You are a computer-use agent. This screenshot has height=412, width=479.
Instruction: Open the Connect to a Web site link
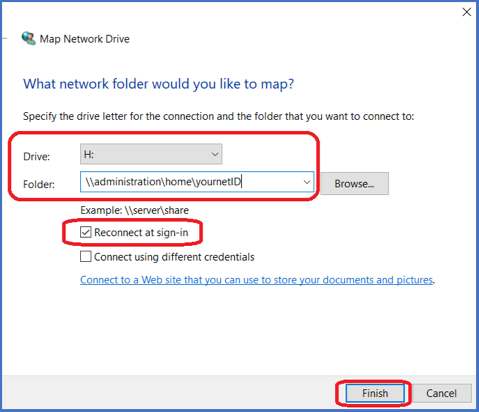coord(256,280)
